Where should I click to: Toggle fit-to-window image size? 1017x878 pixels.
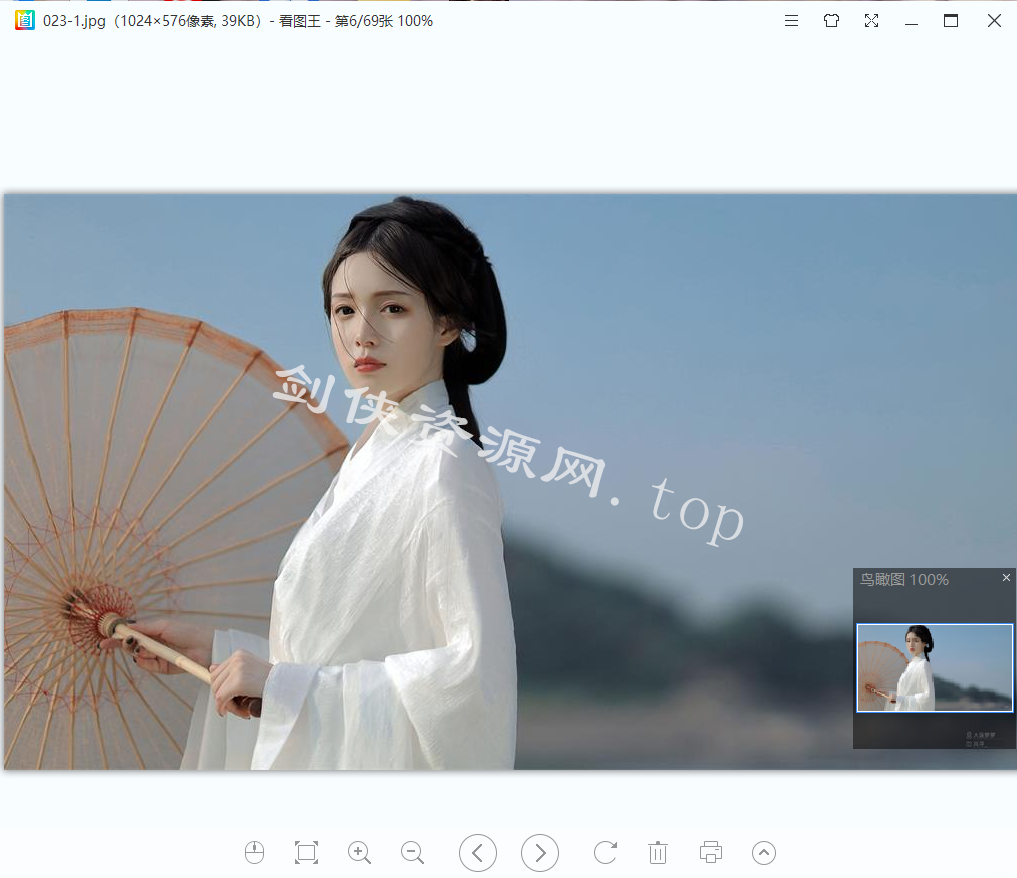306,853
